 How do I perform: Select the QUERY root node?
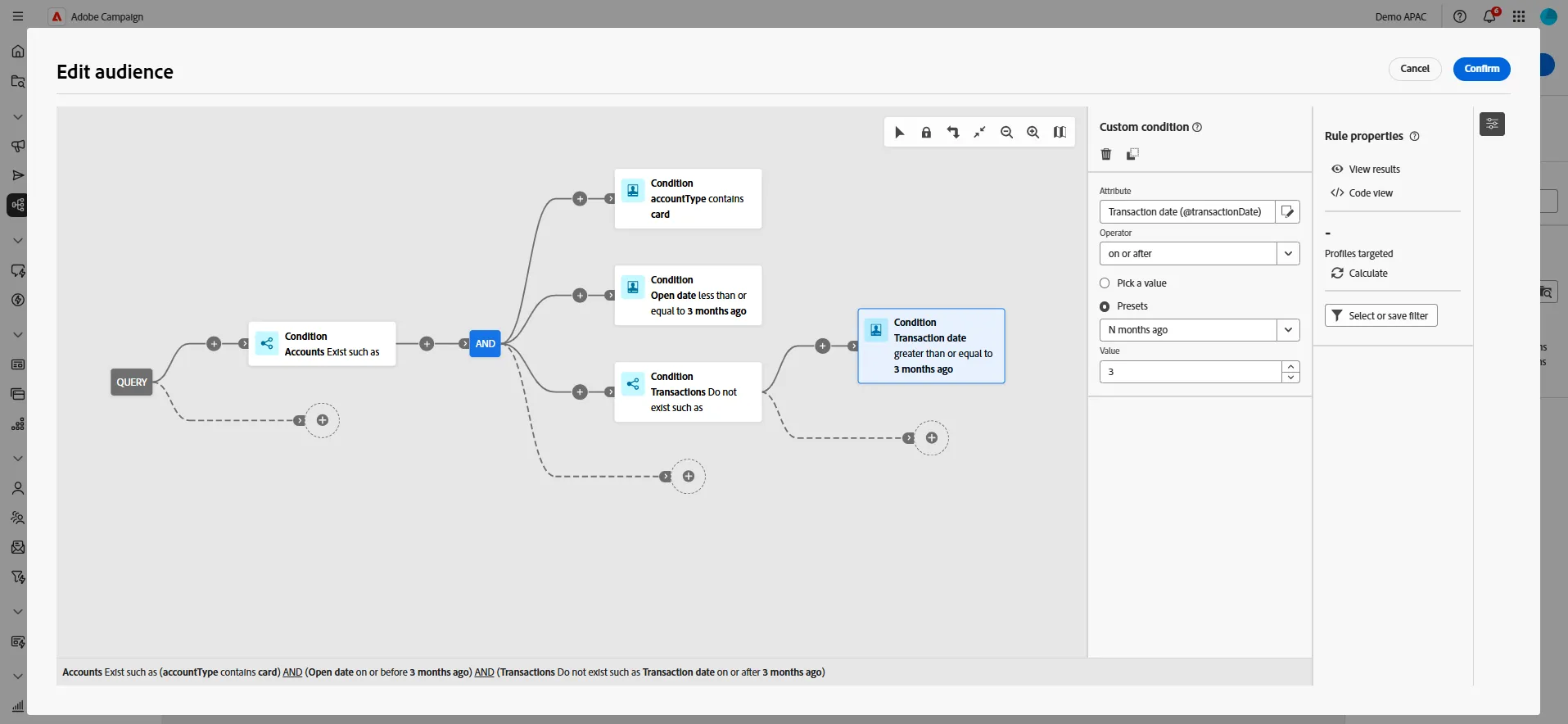(132, 382)
